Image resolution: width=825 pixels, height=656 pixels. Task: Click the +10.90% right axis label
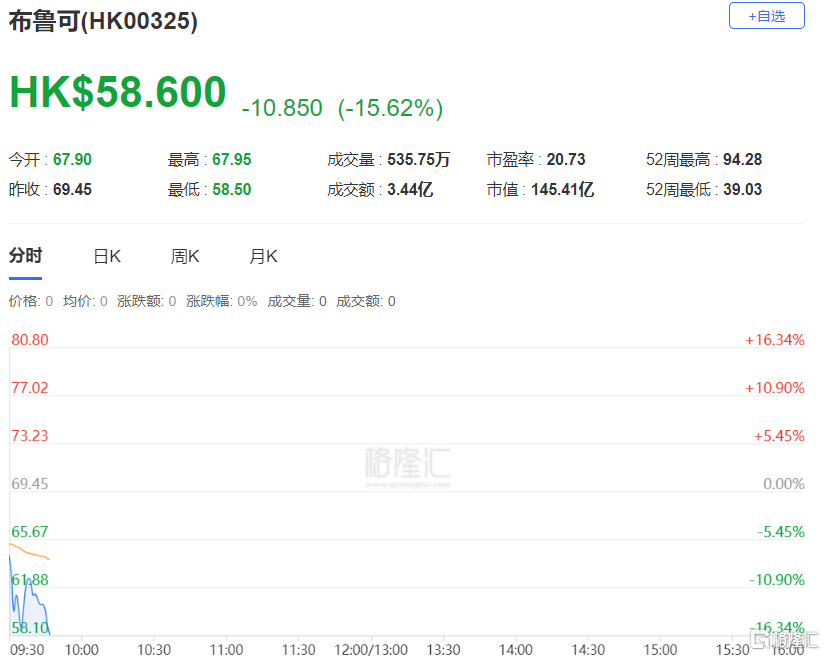click(774, 388)
